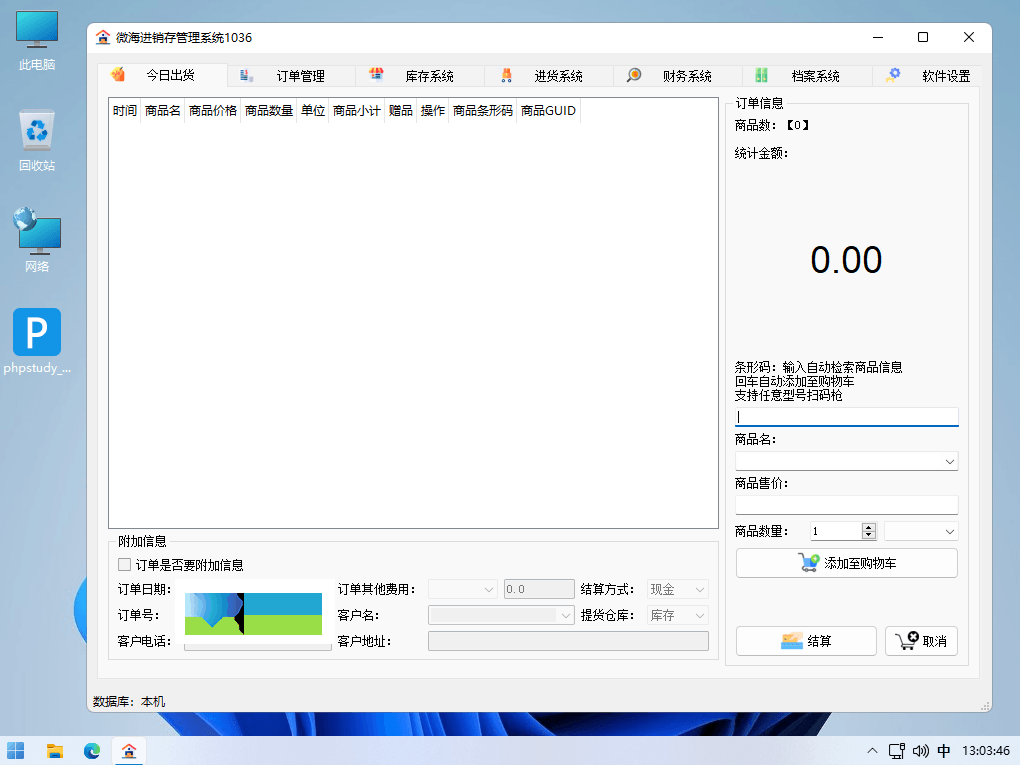The image size is (1020, 765).
Task: Click the 软件设置 gear icon
Action: [x=893, y=75]
